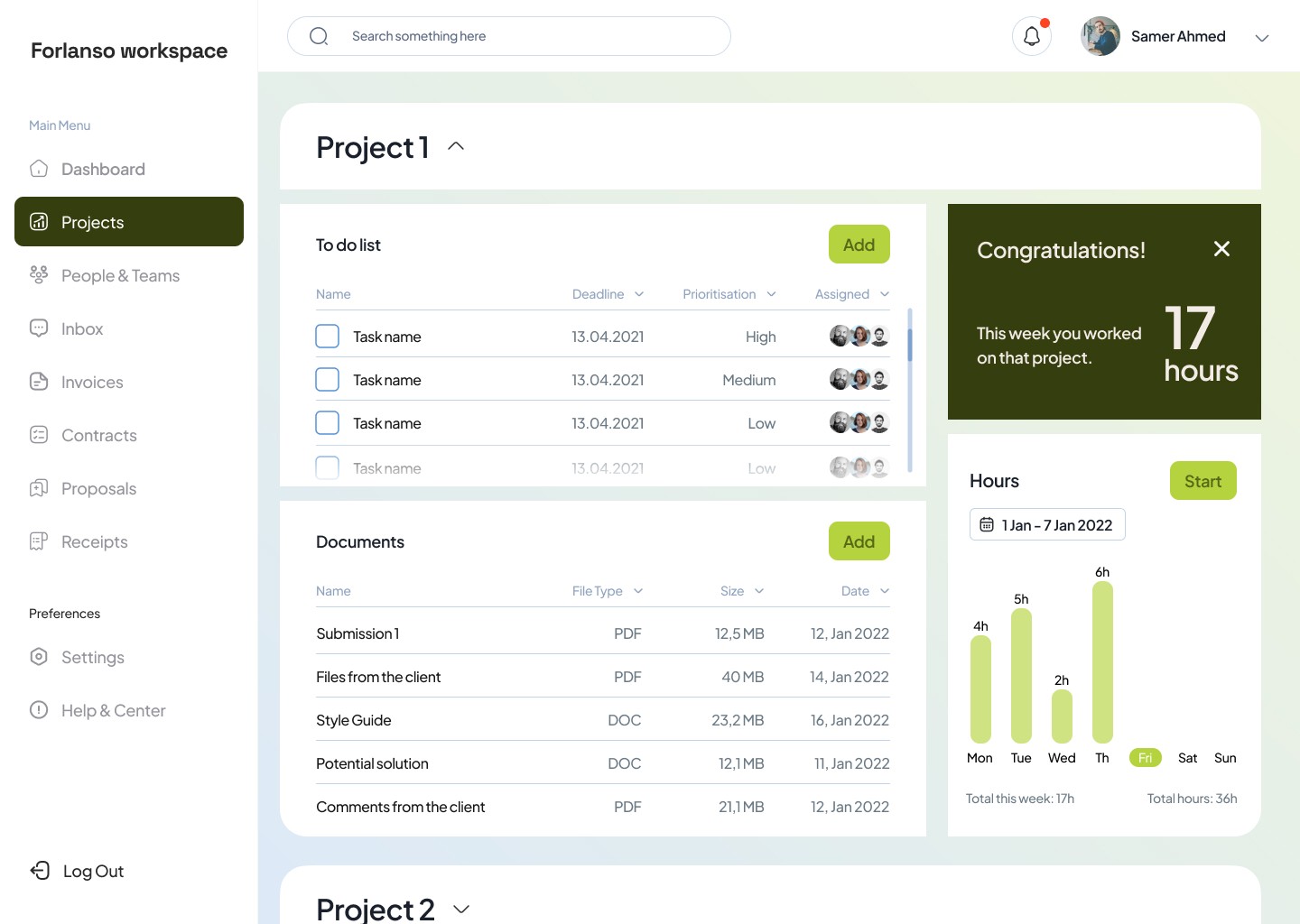Open Comments from the client document

point(603,807)
